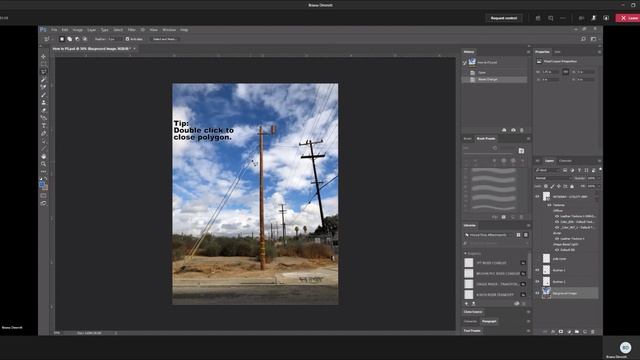The width and height of the screenshot is (640, 360).
Task: Open the Libraries library selection dropdown
Action: [488, 235]
